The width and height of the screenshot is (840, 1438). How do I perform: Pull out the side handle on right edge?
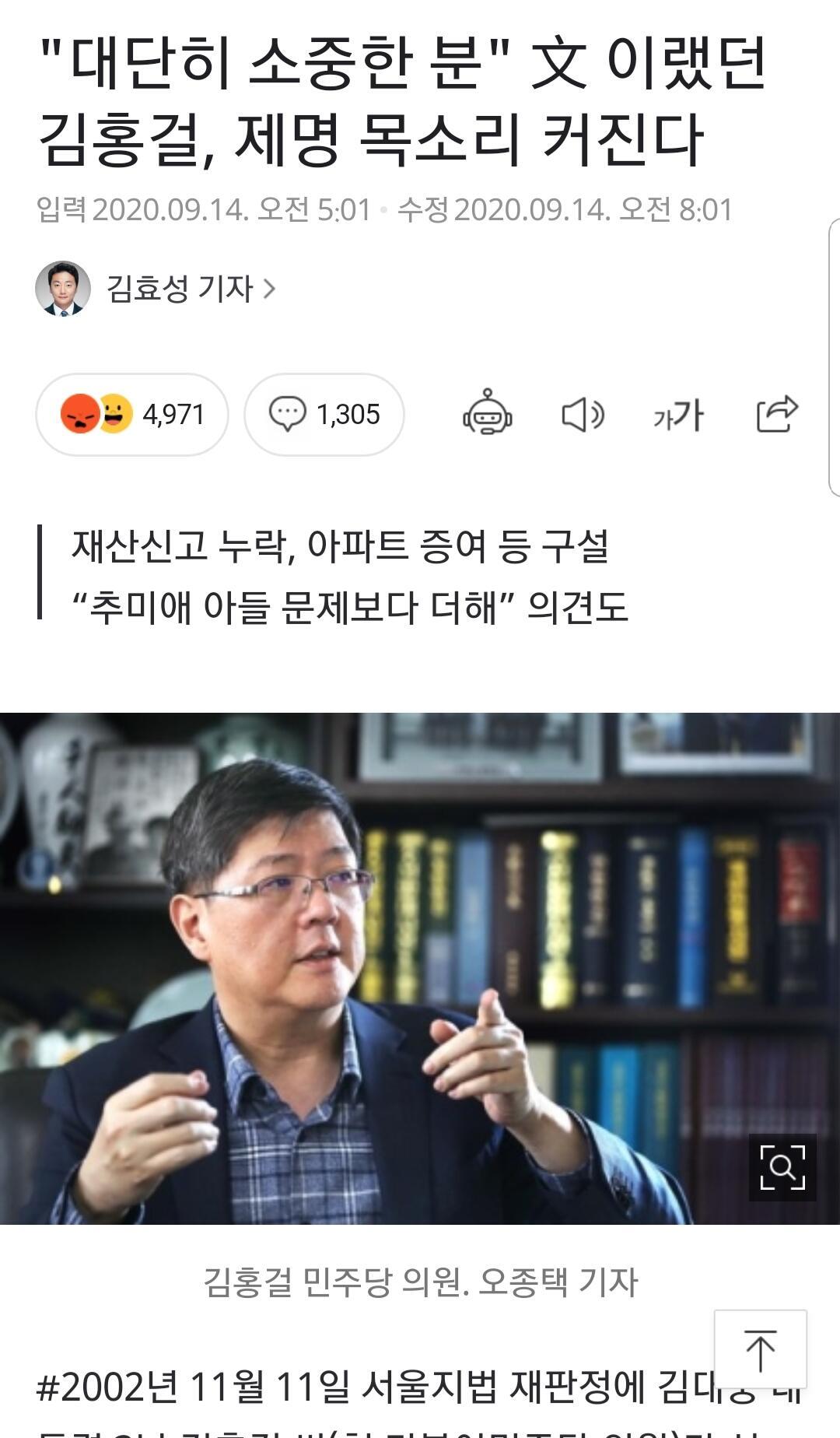[834, 358]
